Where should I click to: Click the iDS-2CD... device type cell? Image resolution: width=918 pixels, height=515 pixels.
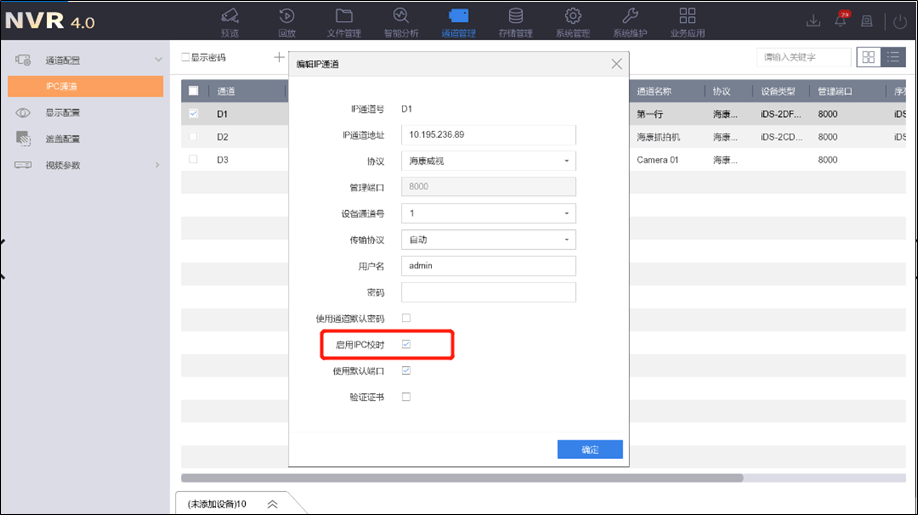tap(782, 137)
